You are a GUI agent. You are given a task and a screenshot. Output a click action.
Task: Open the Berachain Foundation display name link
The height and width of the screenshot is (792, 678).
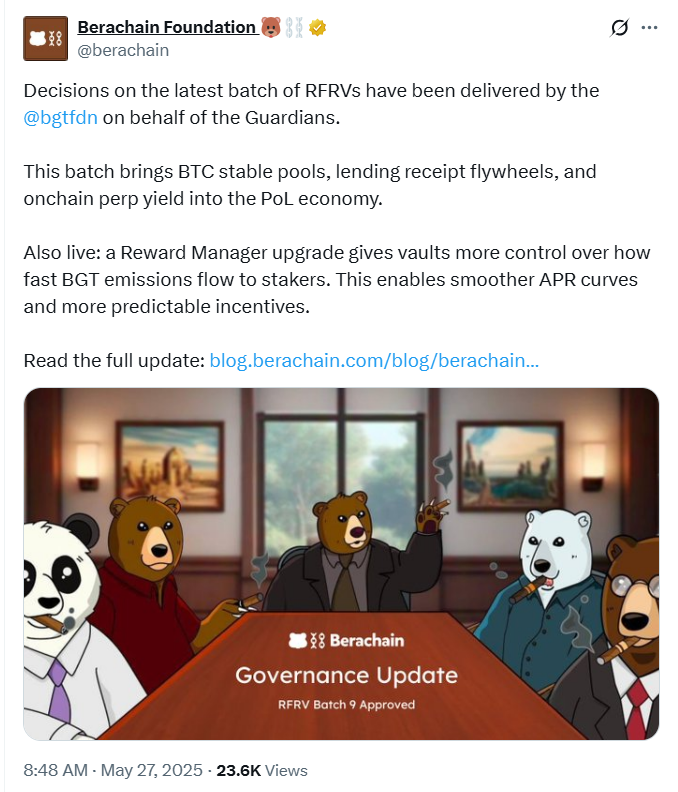[x=167, y=27]
